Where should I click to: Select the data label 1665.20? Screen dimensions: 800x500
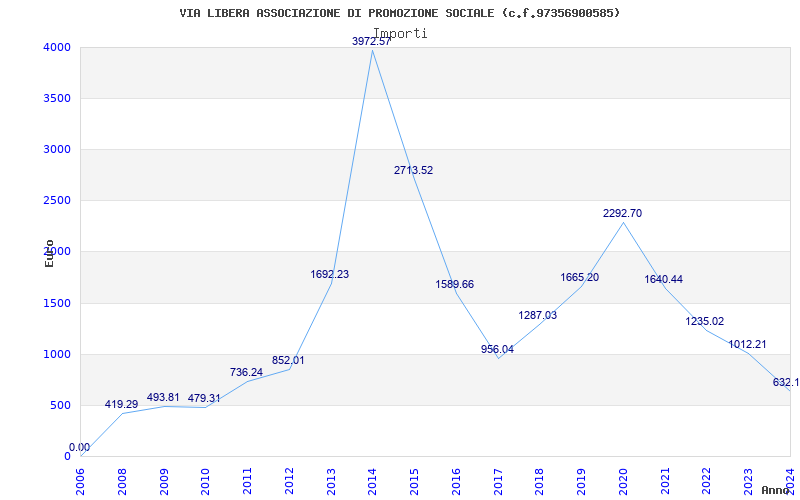coord(580,278)
